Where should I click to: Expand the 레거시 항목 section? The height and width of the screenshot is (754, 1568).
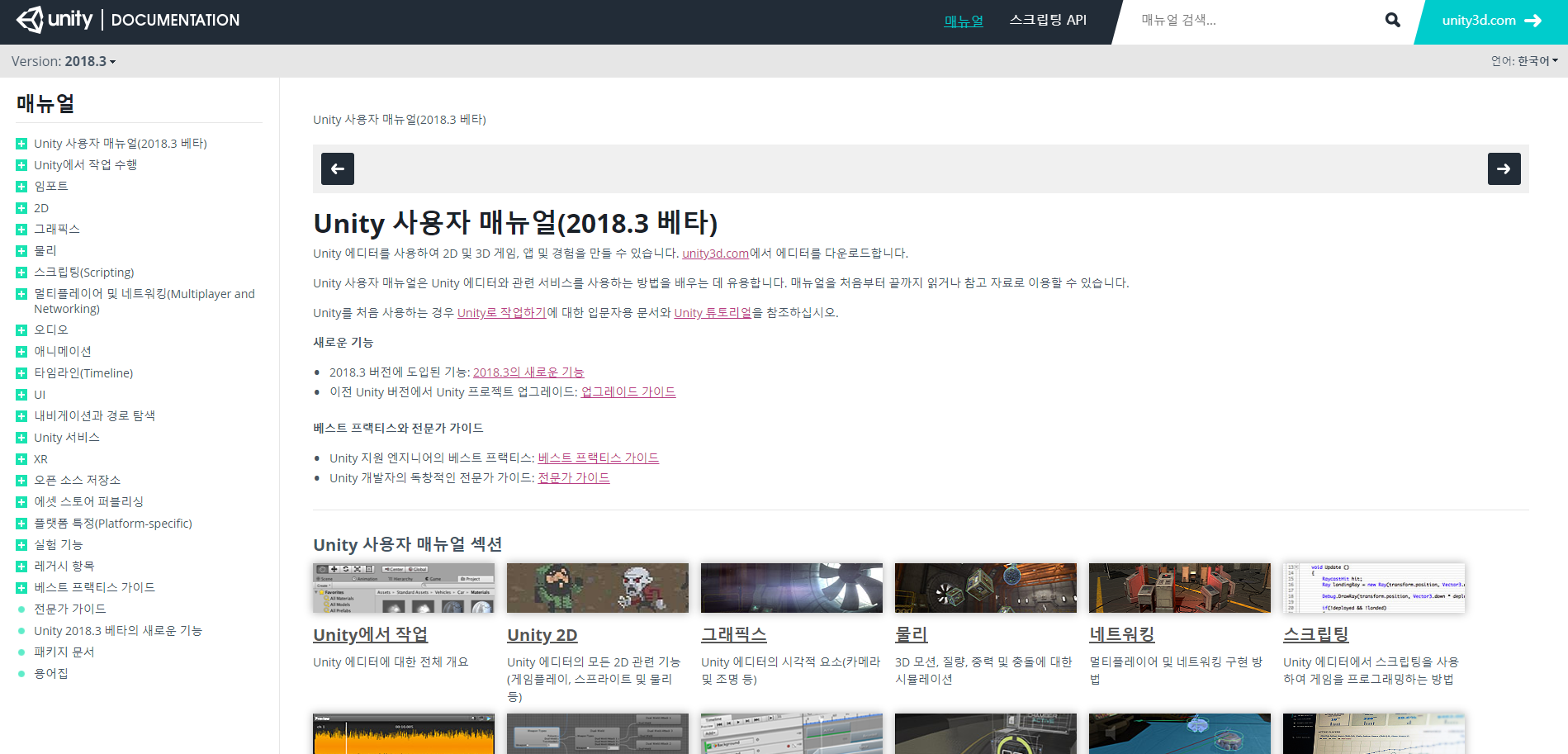click(x=21, y=567)
